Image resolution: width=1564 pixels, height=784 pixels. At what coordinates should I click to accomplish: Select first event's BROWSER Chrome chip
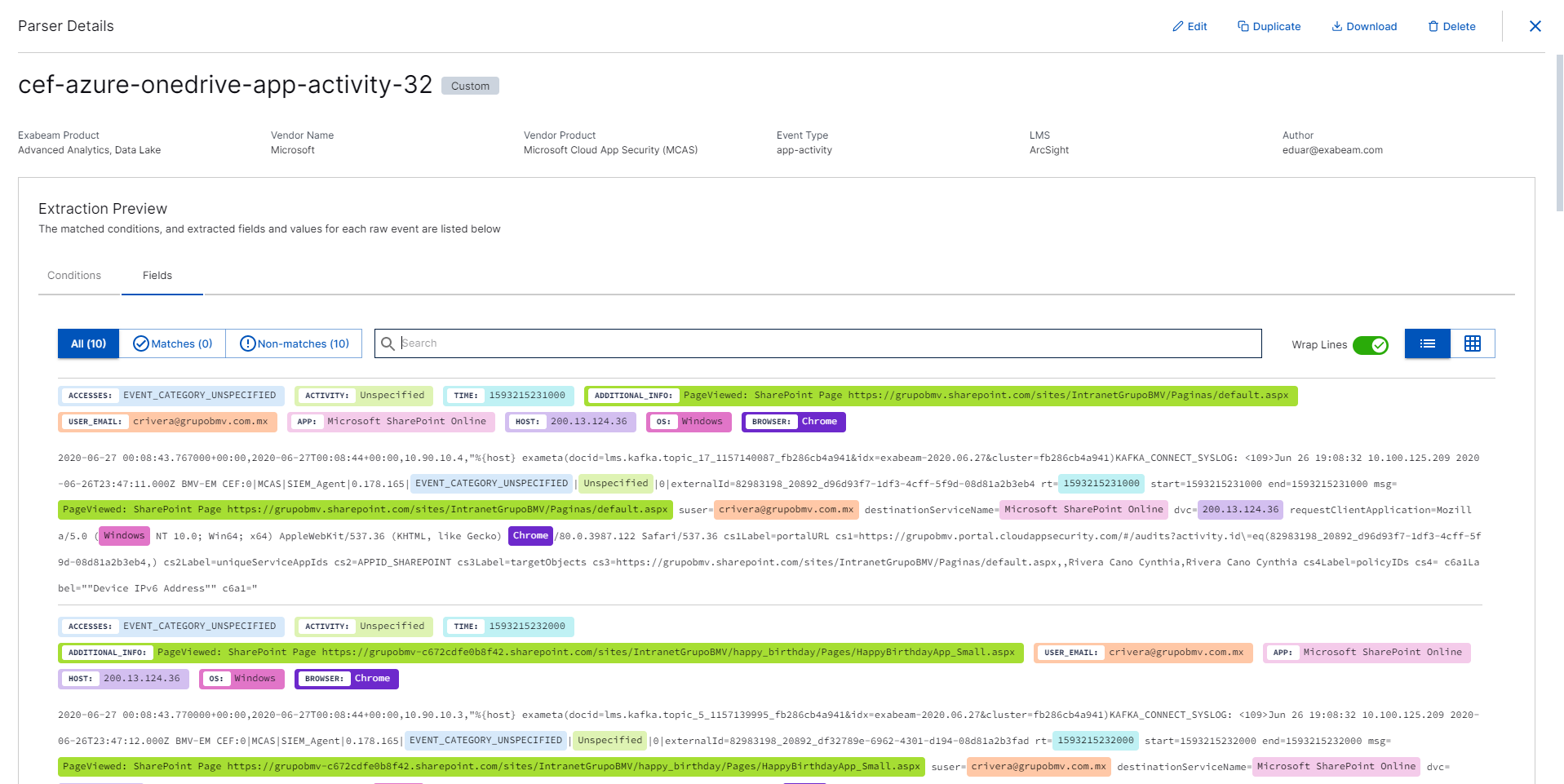pyautogui.click(x=793, y=422)
